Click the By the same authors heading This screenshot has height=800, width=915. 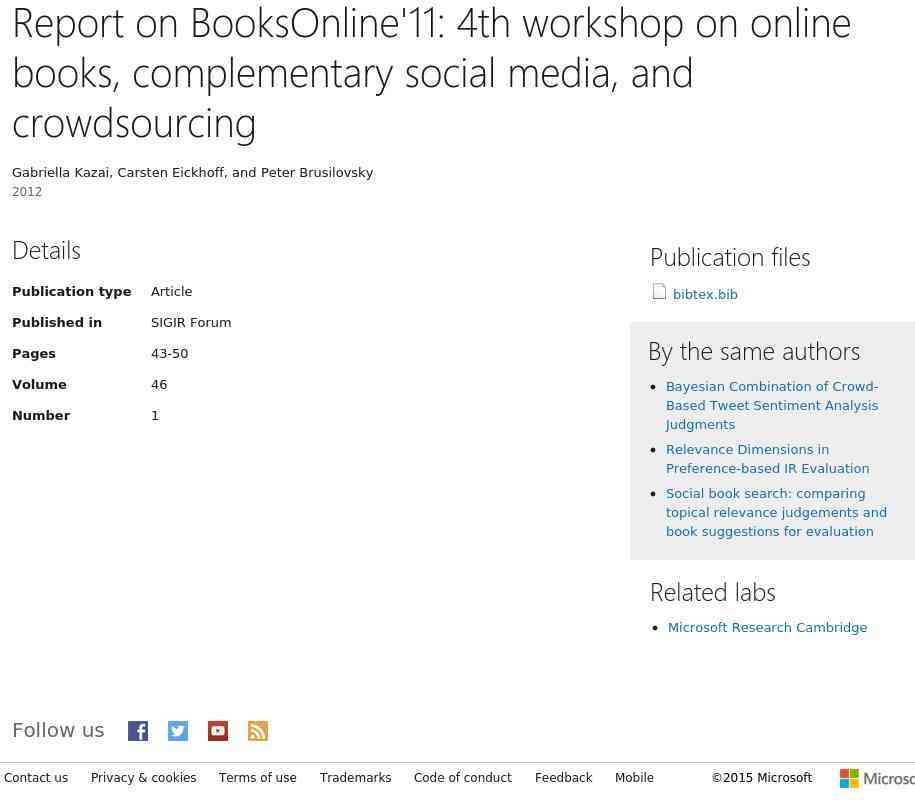pos(754,352)
